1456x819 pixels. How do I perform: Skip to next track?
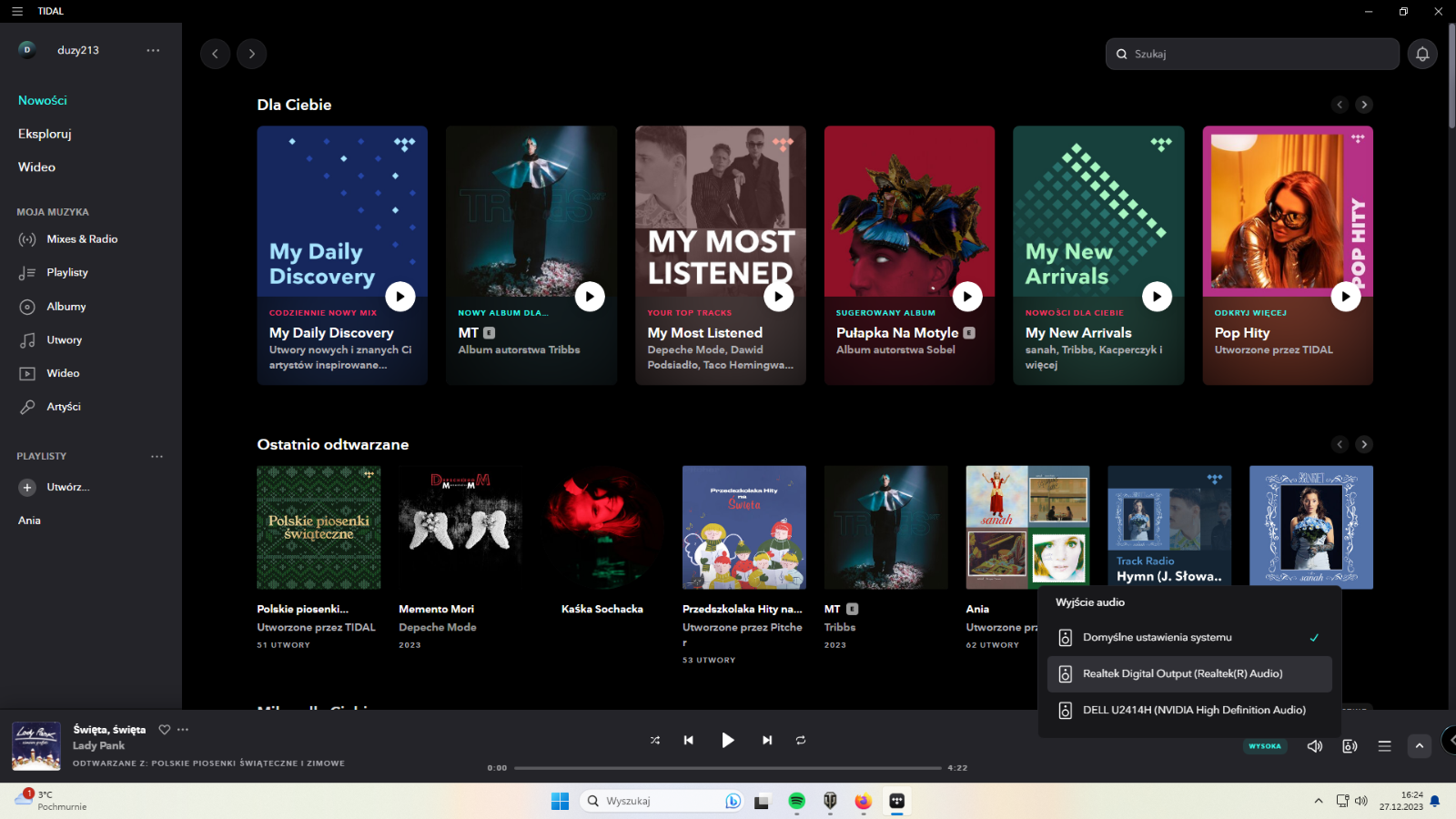point(767,740)
